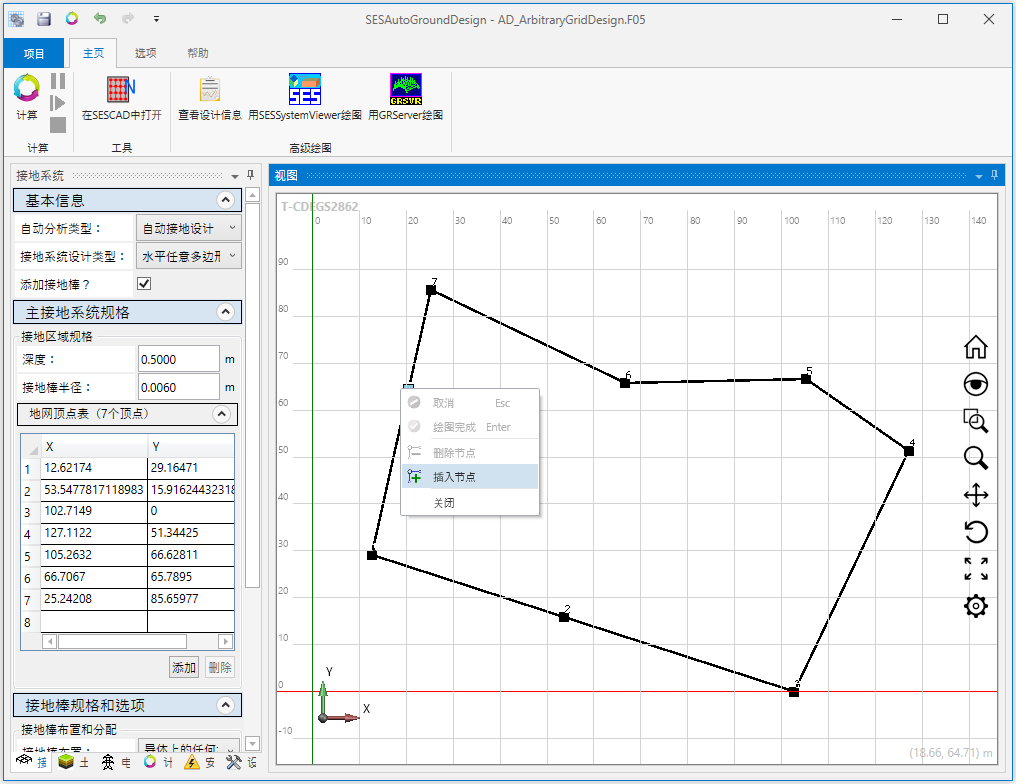
Task: Click the left panel's scroll-down arrow
Action: [253, 744]
